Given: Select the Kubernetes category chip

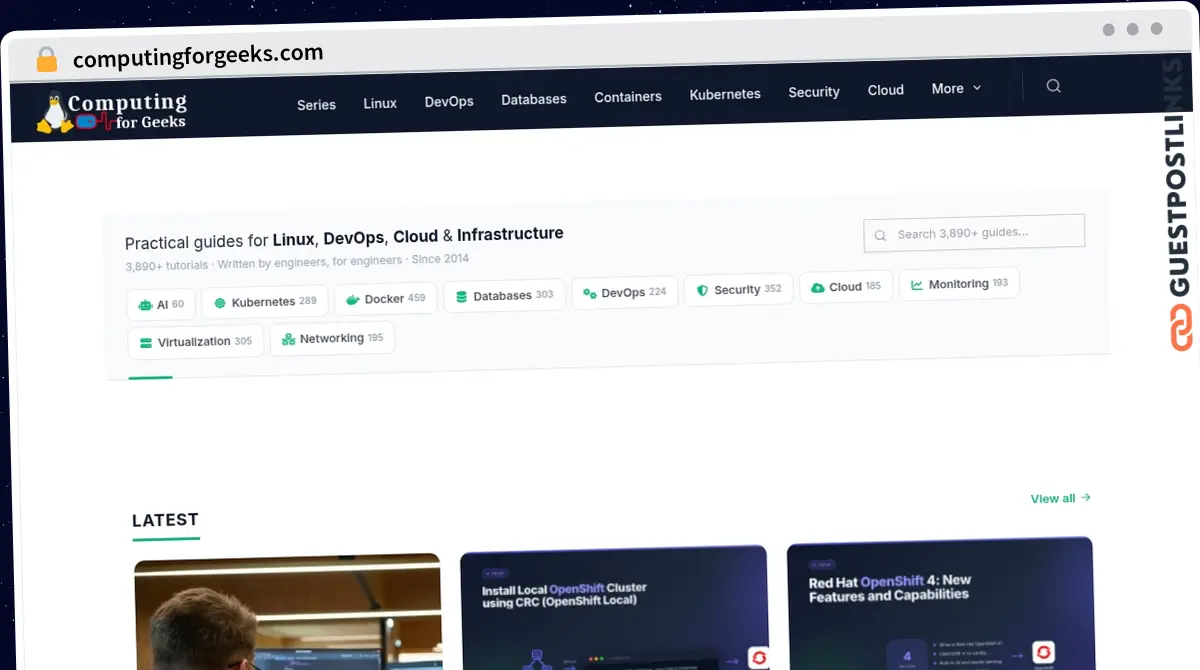Looking at the screenshot, I should [x=265, y=302].
